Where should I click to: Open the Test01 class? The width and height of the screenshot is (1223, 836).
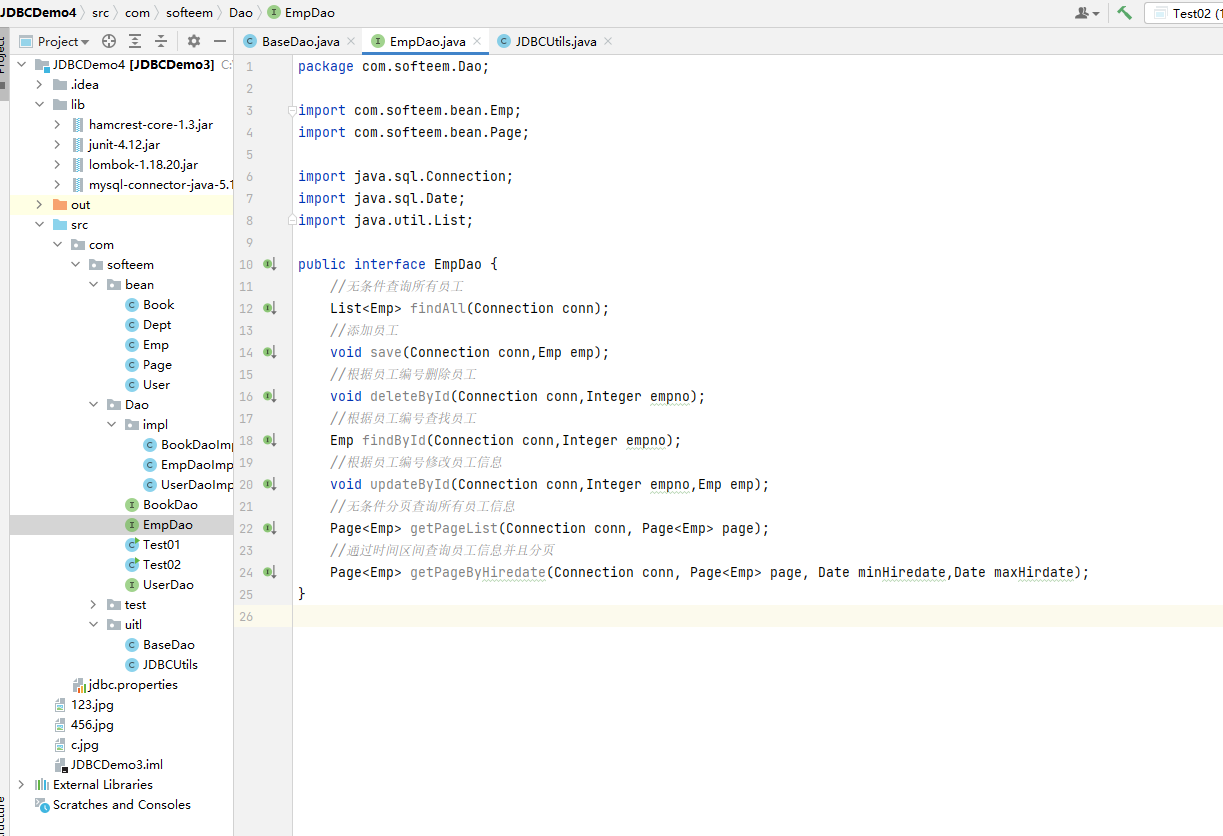(x=161, y=544)
